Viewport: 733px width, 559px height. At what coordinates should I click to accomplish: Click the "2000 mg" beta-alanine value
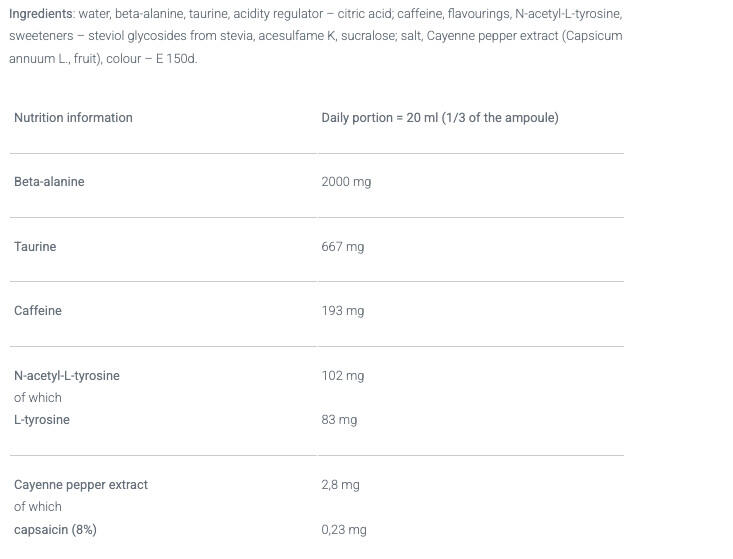(346, 182)
